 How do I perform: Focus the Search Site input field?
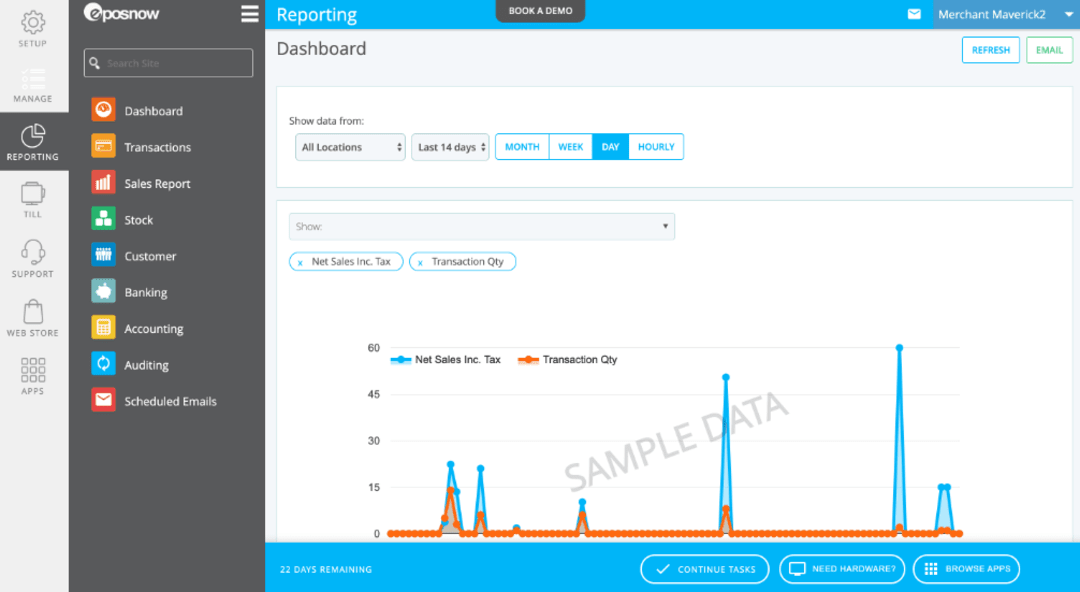pyautogui.click(x=170, y=63)
